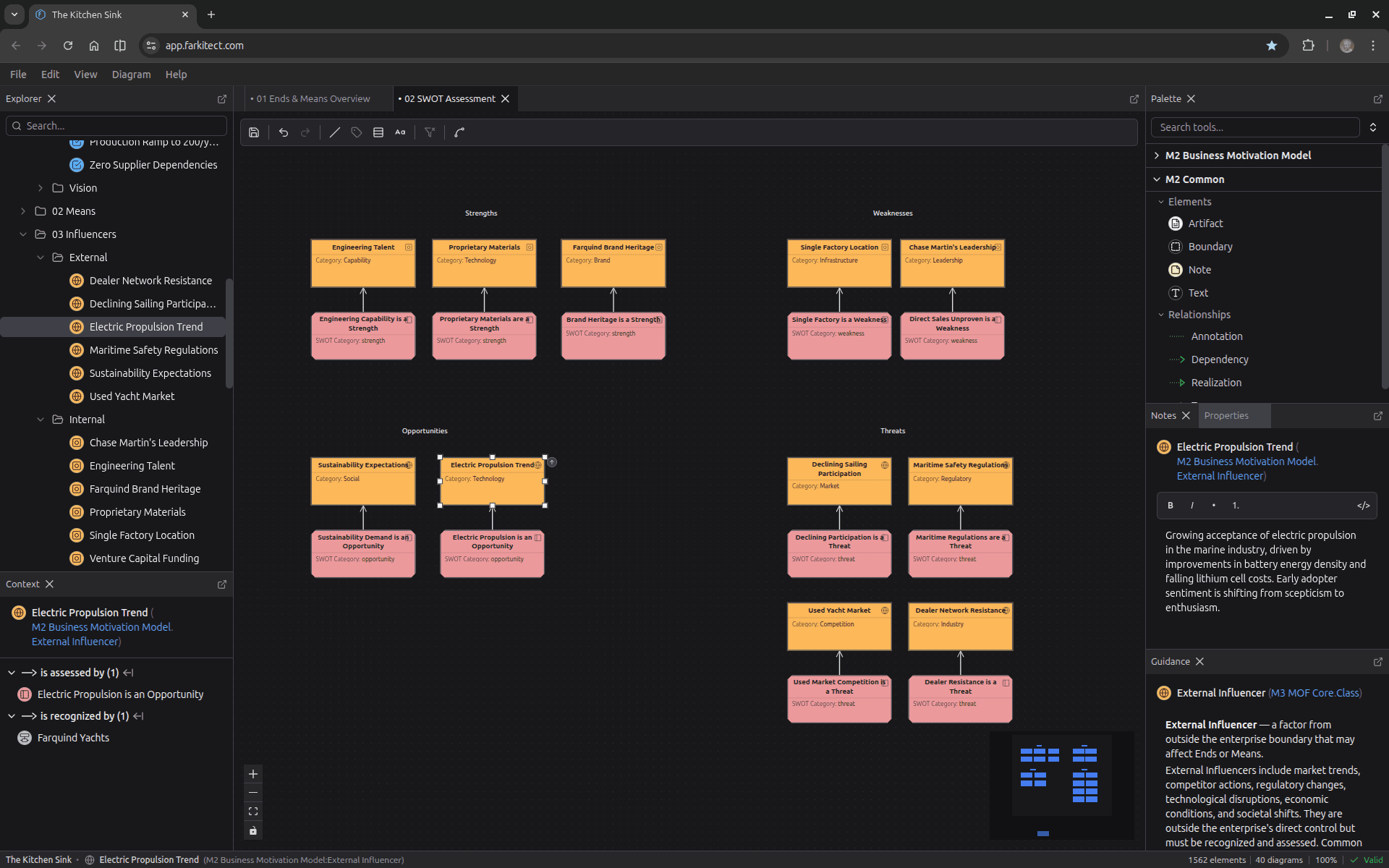Fit diagram to view
1389x868 pixels.
tap(253, 812)
